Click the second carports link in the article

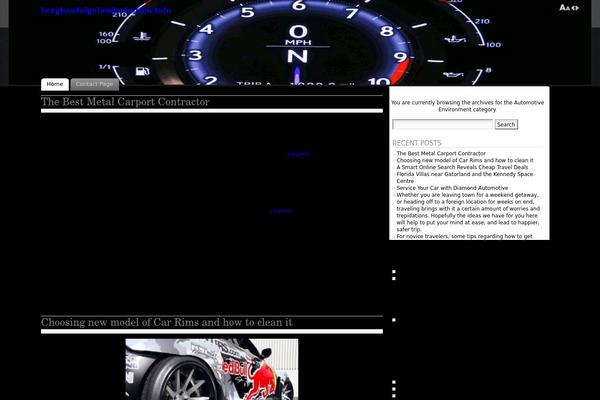[x=280, y=211]
